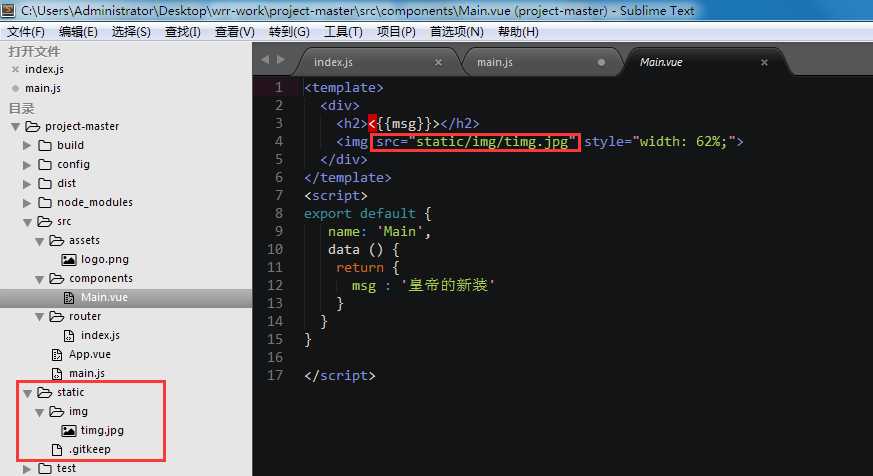Click the App.vue file icon
The width and height of the screenshot is (873, 476).
[57, 355]
